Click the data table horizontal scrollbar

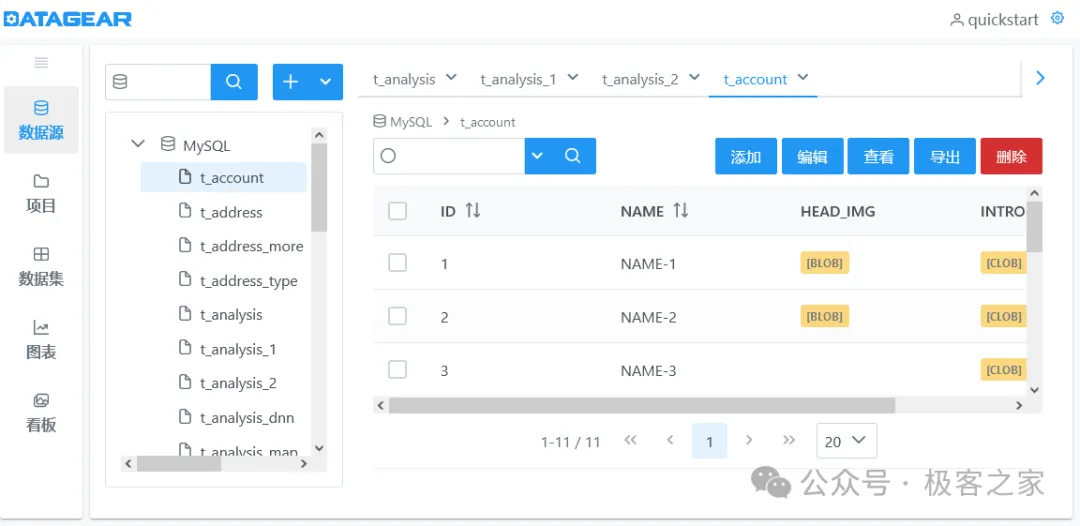[642, 406]
